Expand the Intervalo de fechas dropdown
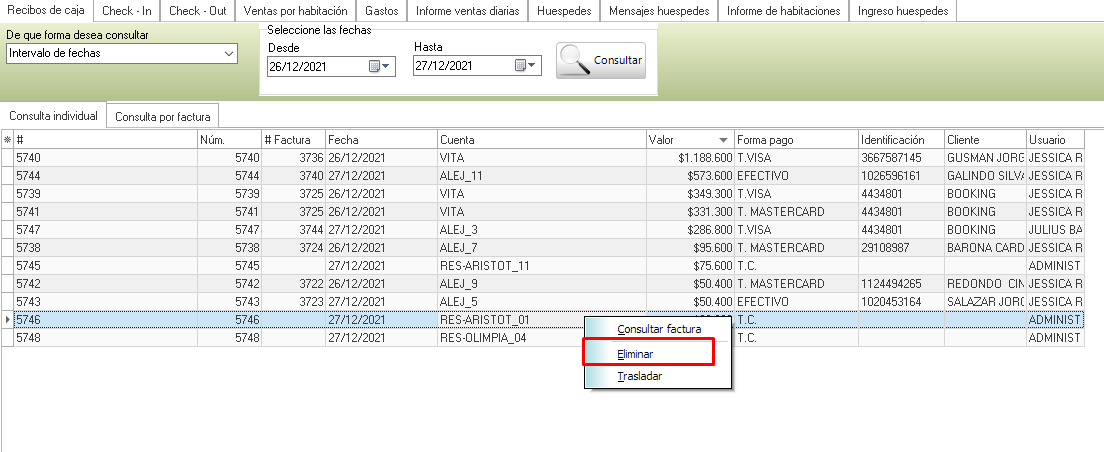This screenshot has height=452, width=1104. click(229, 53)
